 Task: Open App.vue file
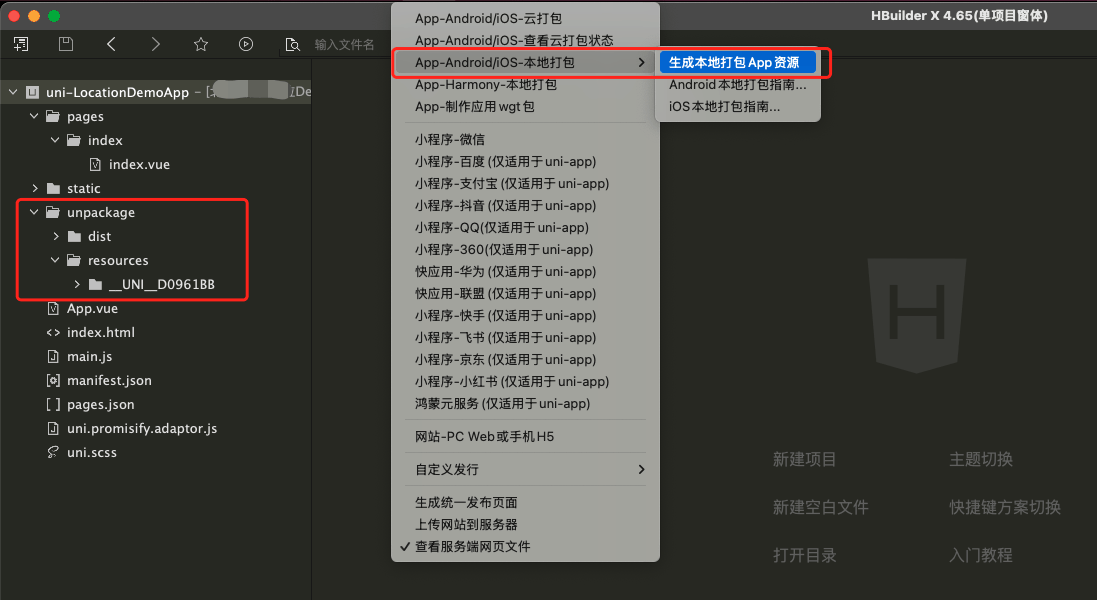click(x=92, y=308)
